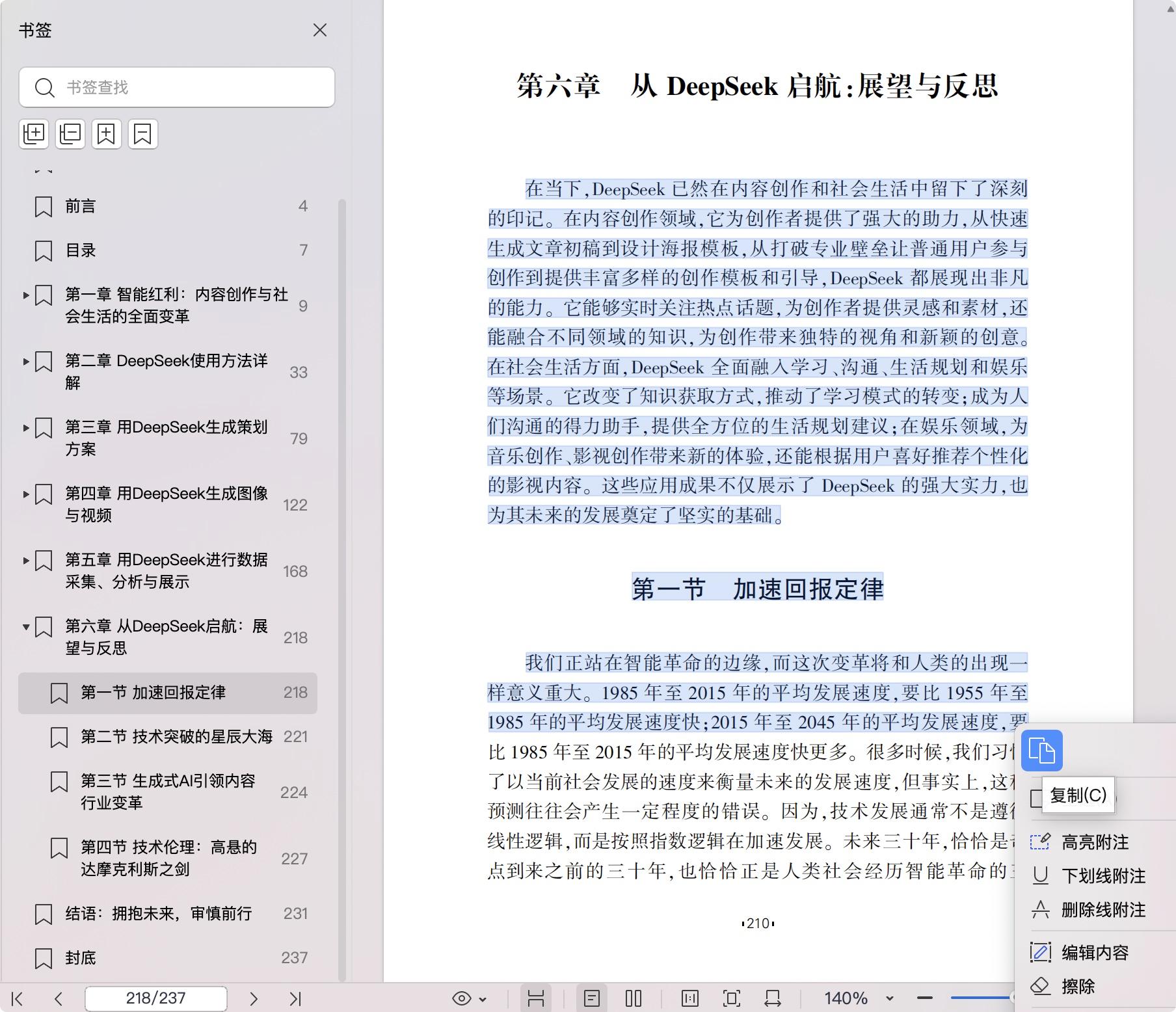Screen dimensions: 1176x1012
Task: Open the 目录 bookmark
Action: coord(81,251)
